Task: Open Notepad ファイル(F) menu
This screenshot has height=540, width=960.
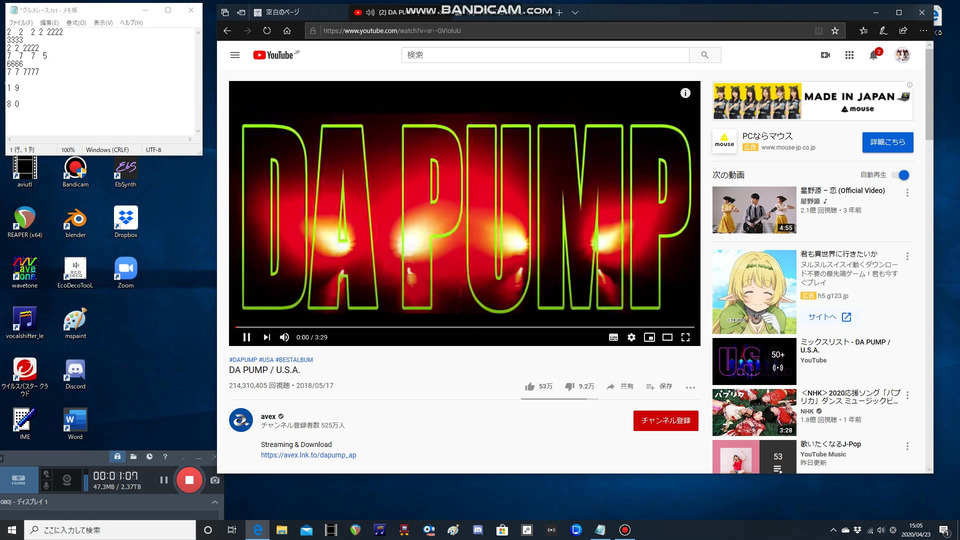Action: click(21, 23)
